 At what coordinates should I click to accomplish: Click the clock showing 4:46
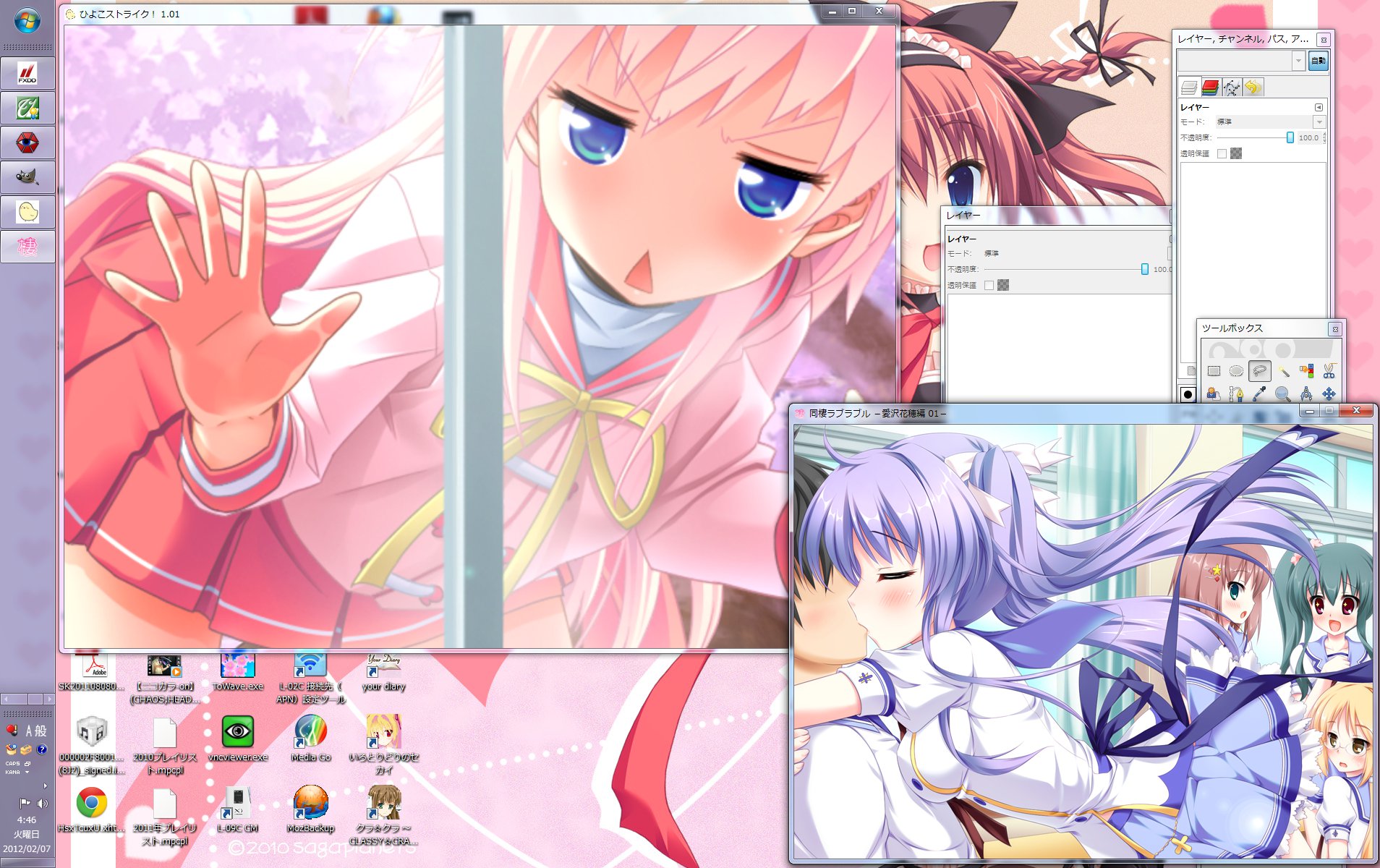coord(27,820)
